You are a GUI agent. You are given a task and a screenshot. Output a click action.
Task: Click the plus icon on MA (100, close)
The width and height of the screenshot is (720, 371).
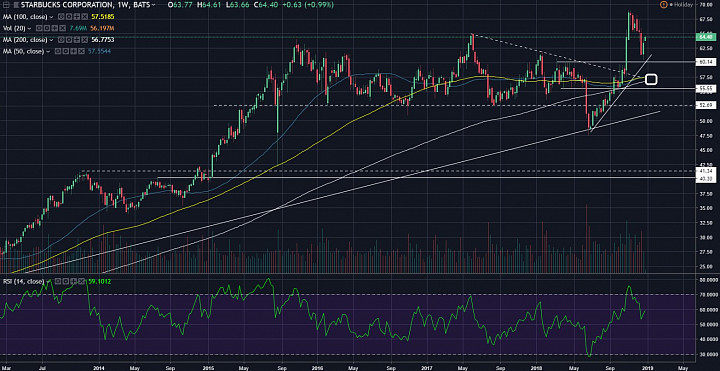click(77, 17)
